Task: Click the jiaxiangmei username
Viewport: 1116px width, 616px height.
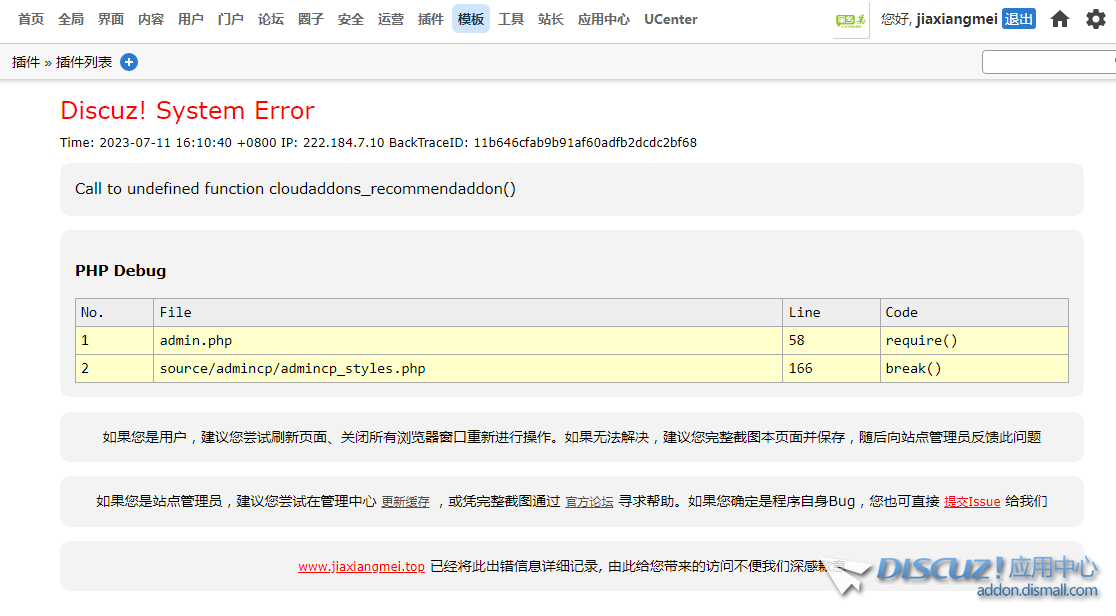Action: pos(957,19)
